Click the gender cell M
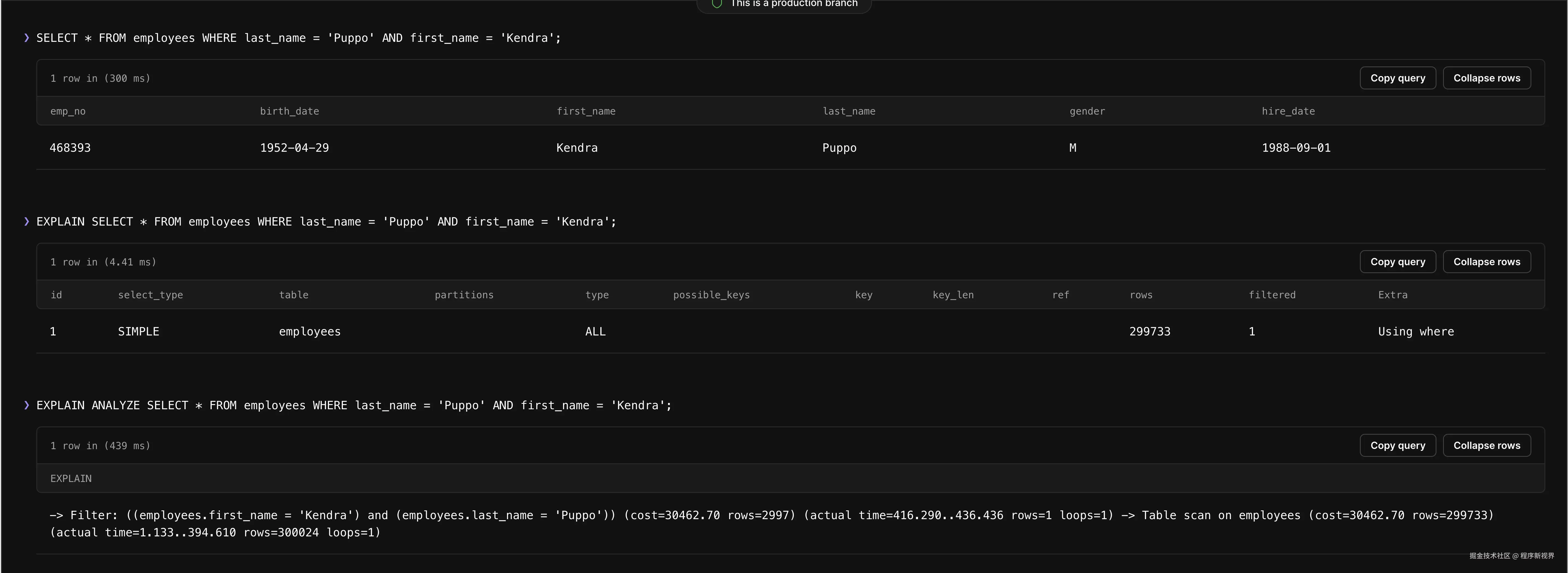The height and width of the screenshot is (573, 1568). coord(1072,148)
